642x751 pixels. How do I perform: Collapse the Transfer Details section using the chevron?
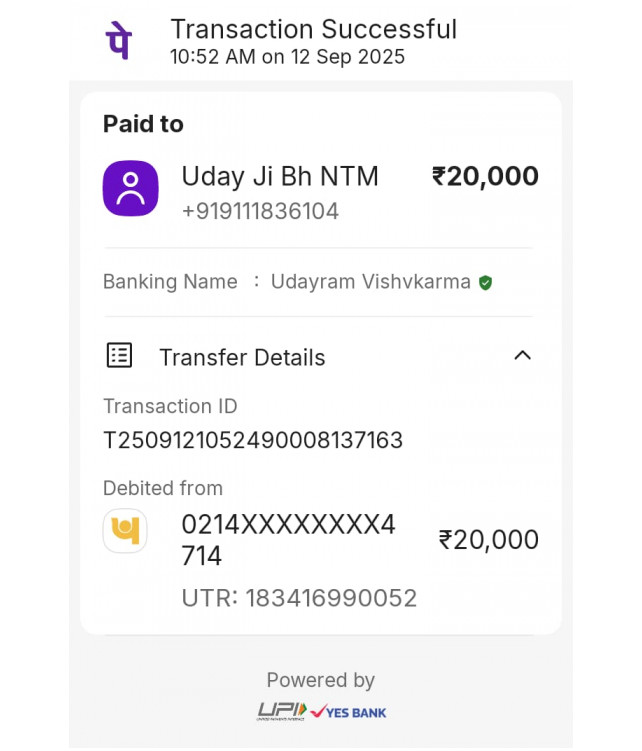[x=522, y=356]
